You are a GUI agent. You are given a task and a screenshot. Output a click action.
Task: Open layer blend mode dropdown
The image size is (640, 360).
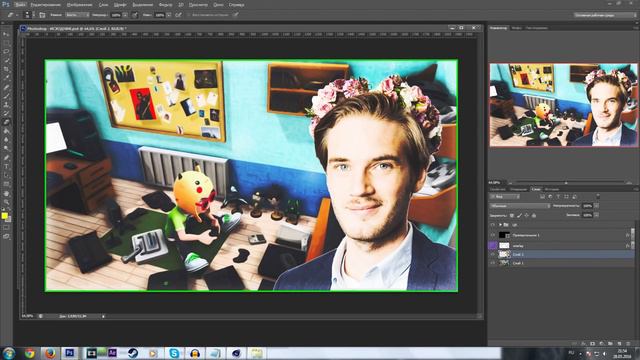tap(520, 206)
